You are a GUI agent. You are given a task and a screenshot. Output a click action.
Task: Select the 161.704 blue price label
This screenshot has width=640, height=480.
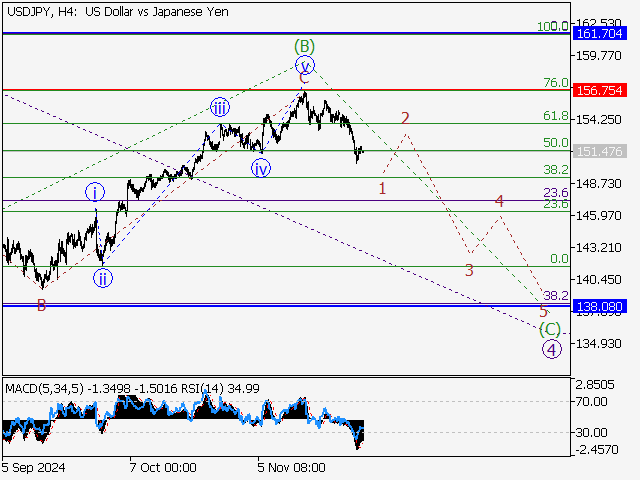click(x=601, y=33)
